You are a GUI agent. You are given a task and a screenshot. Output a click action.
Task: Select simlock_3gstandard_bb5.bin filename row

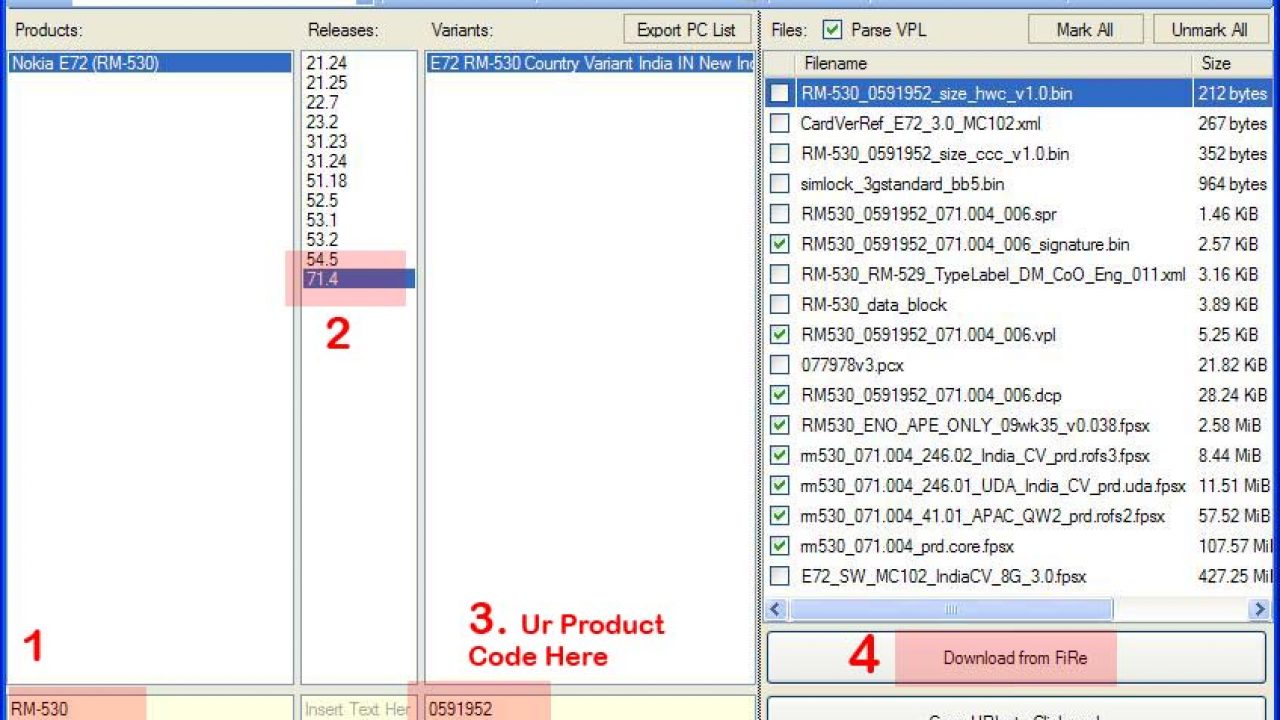902,184
